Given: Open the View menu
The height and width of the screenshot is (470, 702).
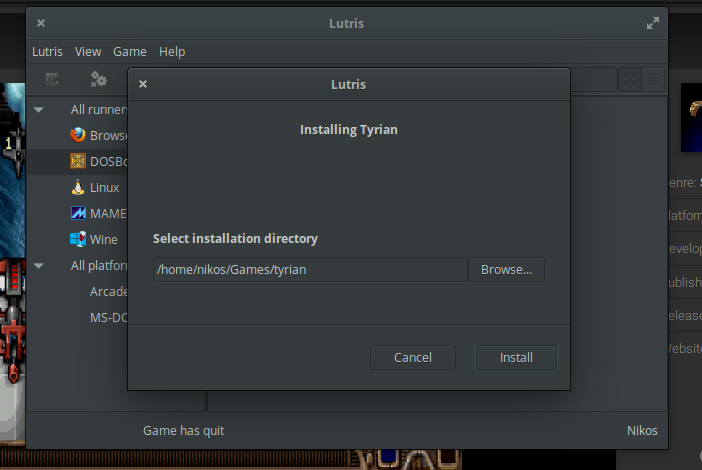Looking at the screenshot, I should 88,51.
